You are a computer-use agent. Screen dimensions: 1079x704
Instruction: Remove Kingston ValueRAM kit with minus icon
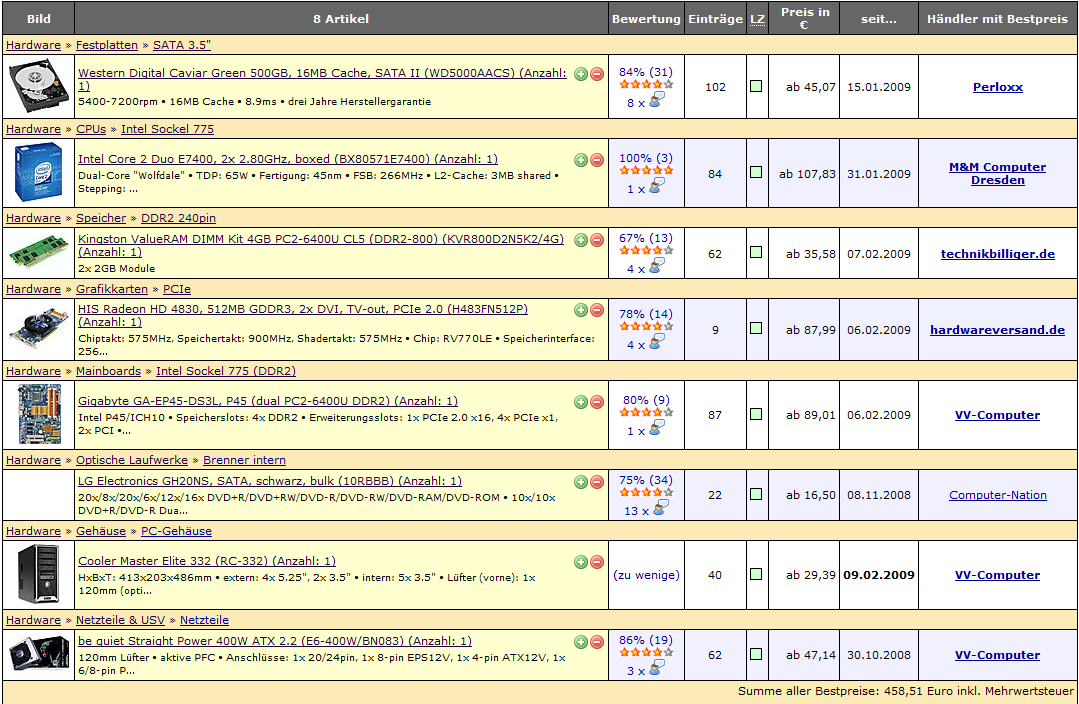pos(597,239)
